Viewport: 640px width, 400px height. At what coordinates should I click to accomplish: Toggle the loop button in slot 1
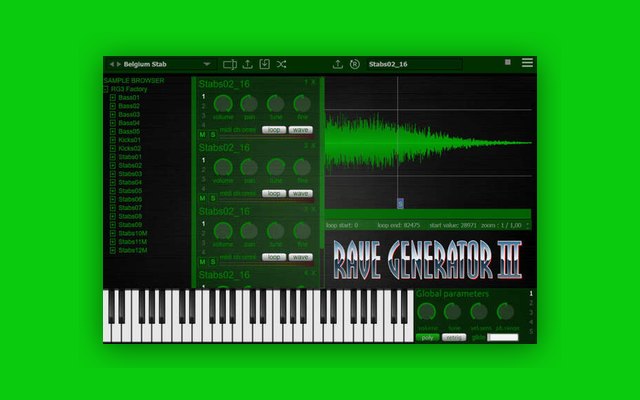(x=274, y=130)
